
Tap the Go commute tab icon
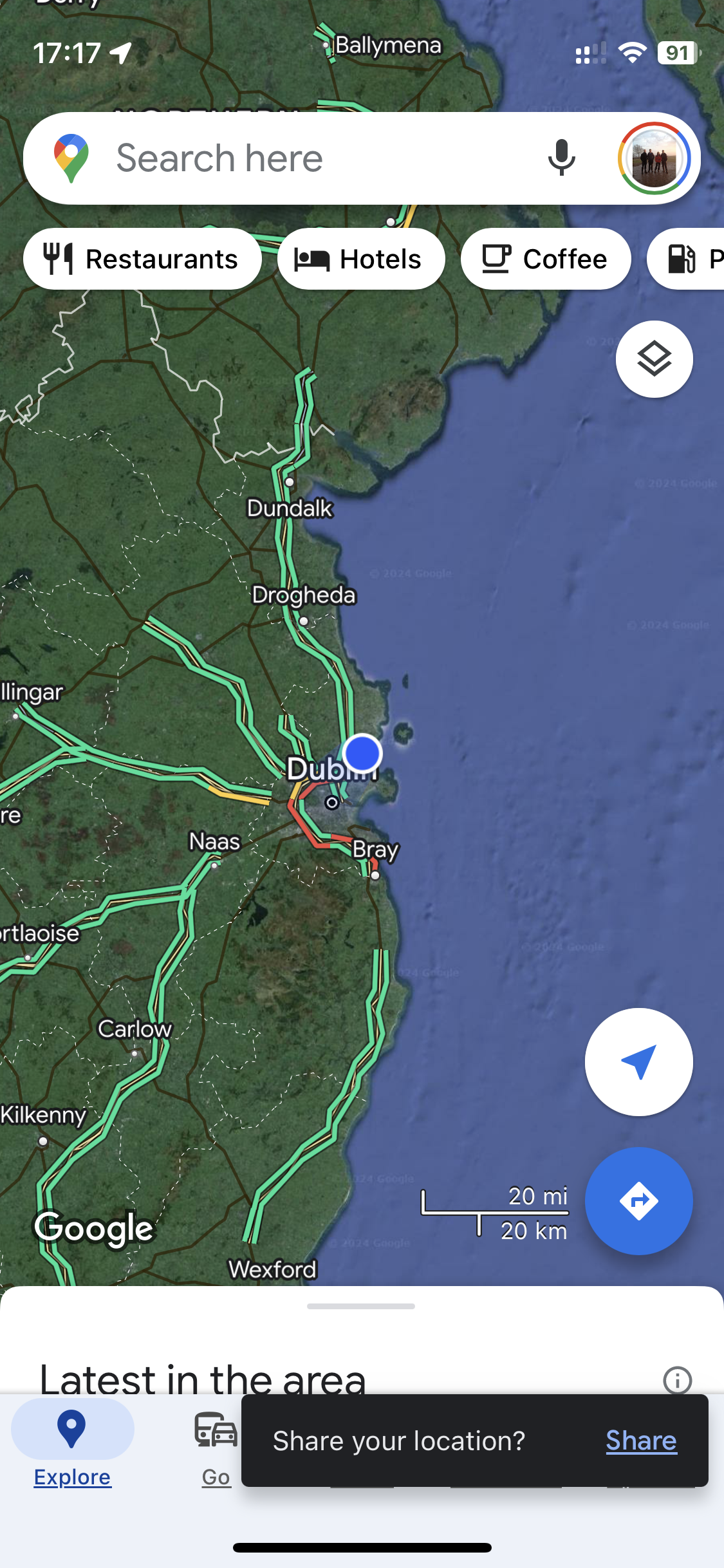point(216,1430)
